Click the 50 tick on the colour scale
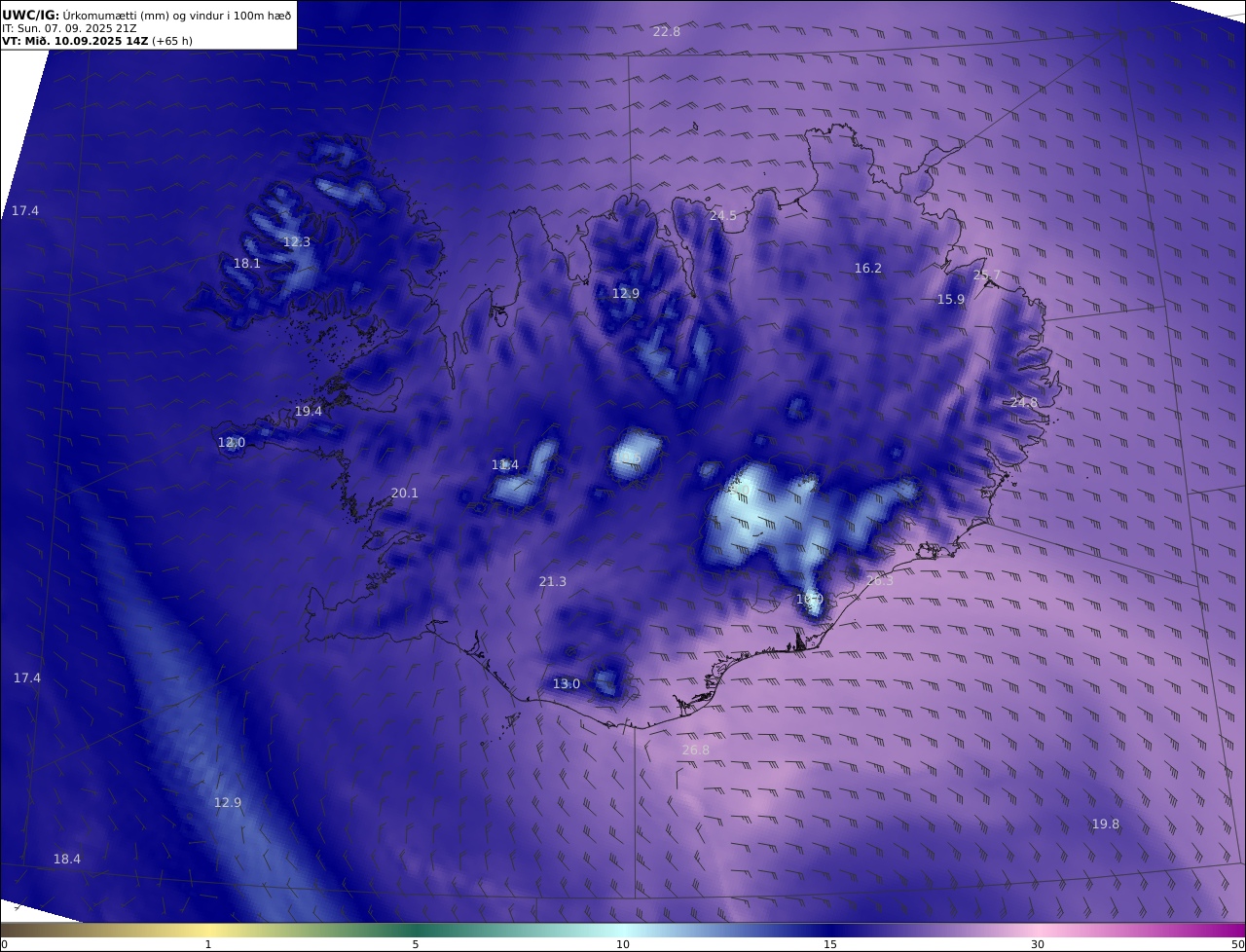 tap(1238, 944)
